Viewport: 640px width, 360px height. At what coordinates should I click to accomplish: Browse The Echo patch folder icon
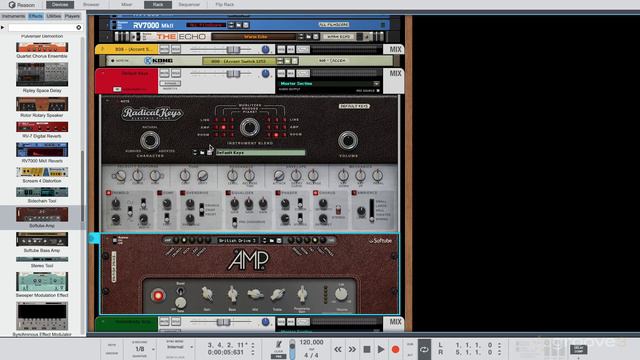click(309, 37)
